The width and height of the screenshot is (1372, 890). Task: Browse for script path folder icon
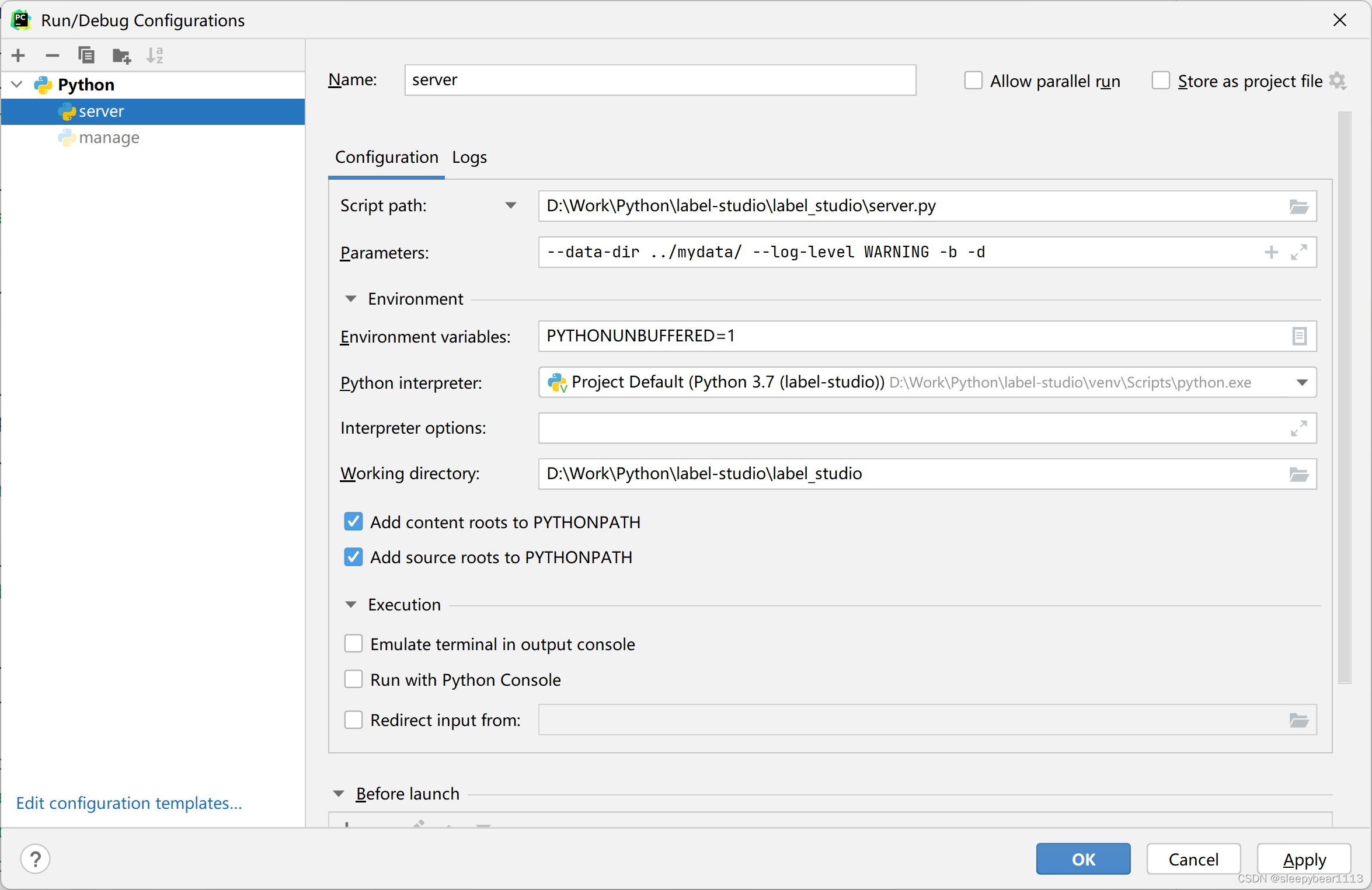1298,207
